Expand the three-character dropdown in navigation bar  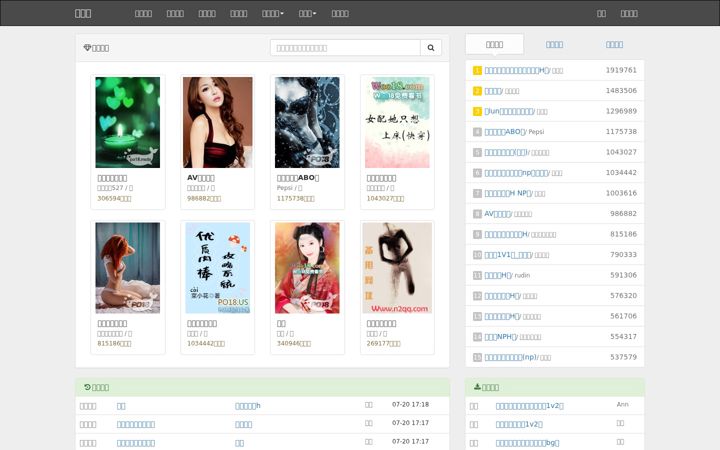pos(307,13)
